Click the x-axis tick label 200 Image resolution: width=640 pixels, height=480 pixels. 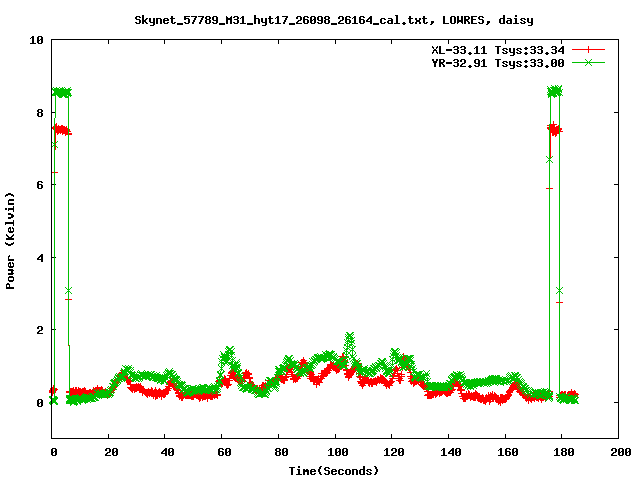point(621,452)
